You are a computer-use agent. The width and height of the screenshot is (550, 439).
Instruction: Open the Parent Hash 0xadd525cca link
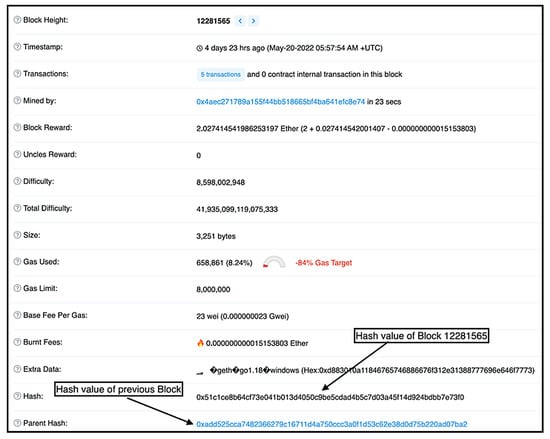coord(332,424)
